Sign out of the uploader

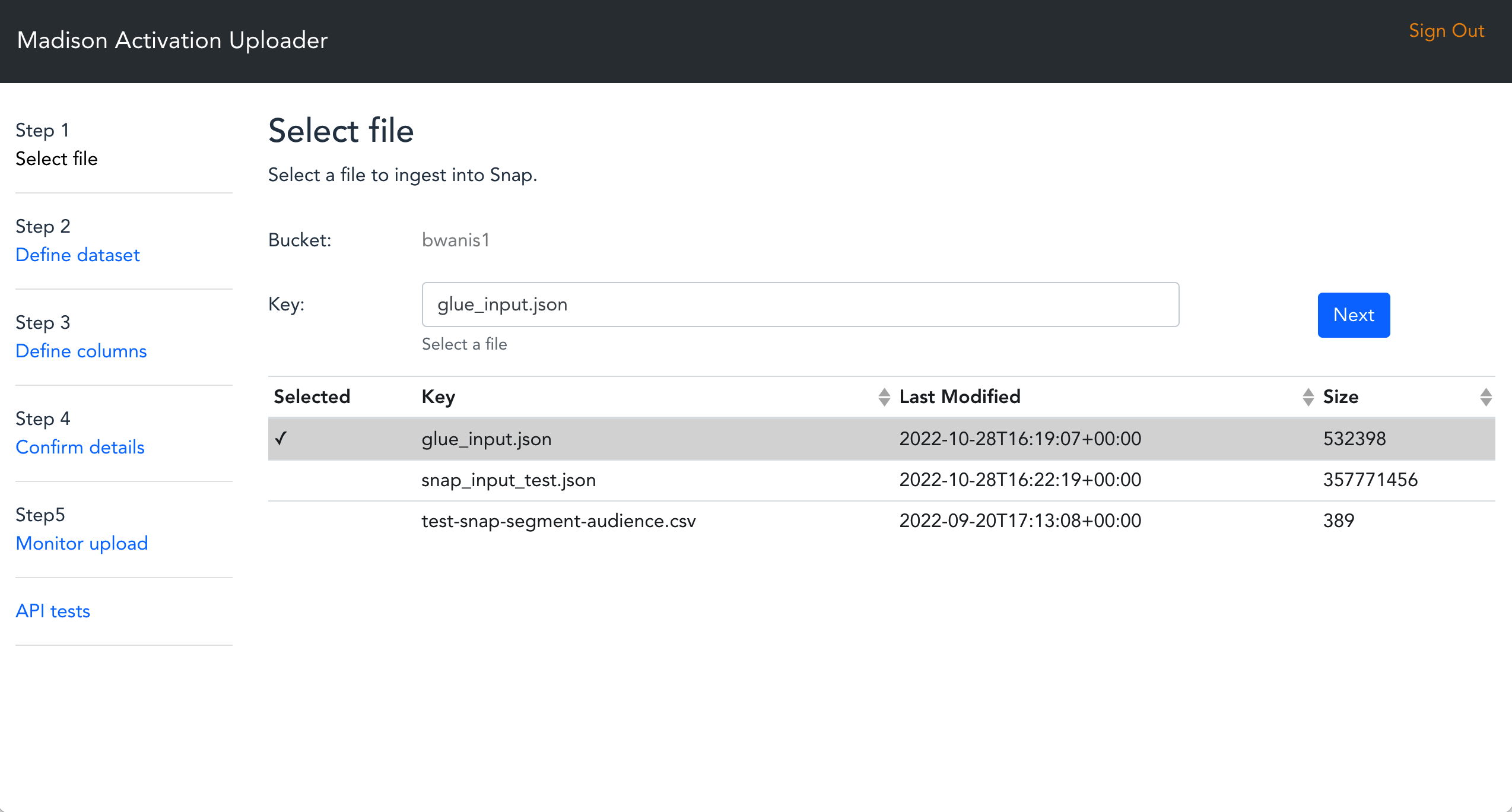pyautogui.click(x=1446, y=31)
